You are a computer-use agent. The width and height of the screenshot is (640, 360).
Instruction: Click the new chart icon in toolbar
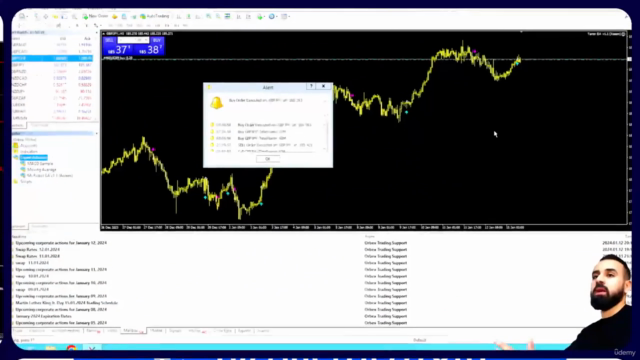(22, 16)
